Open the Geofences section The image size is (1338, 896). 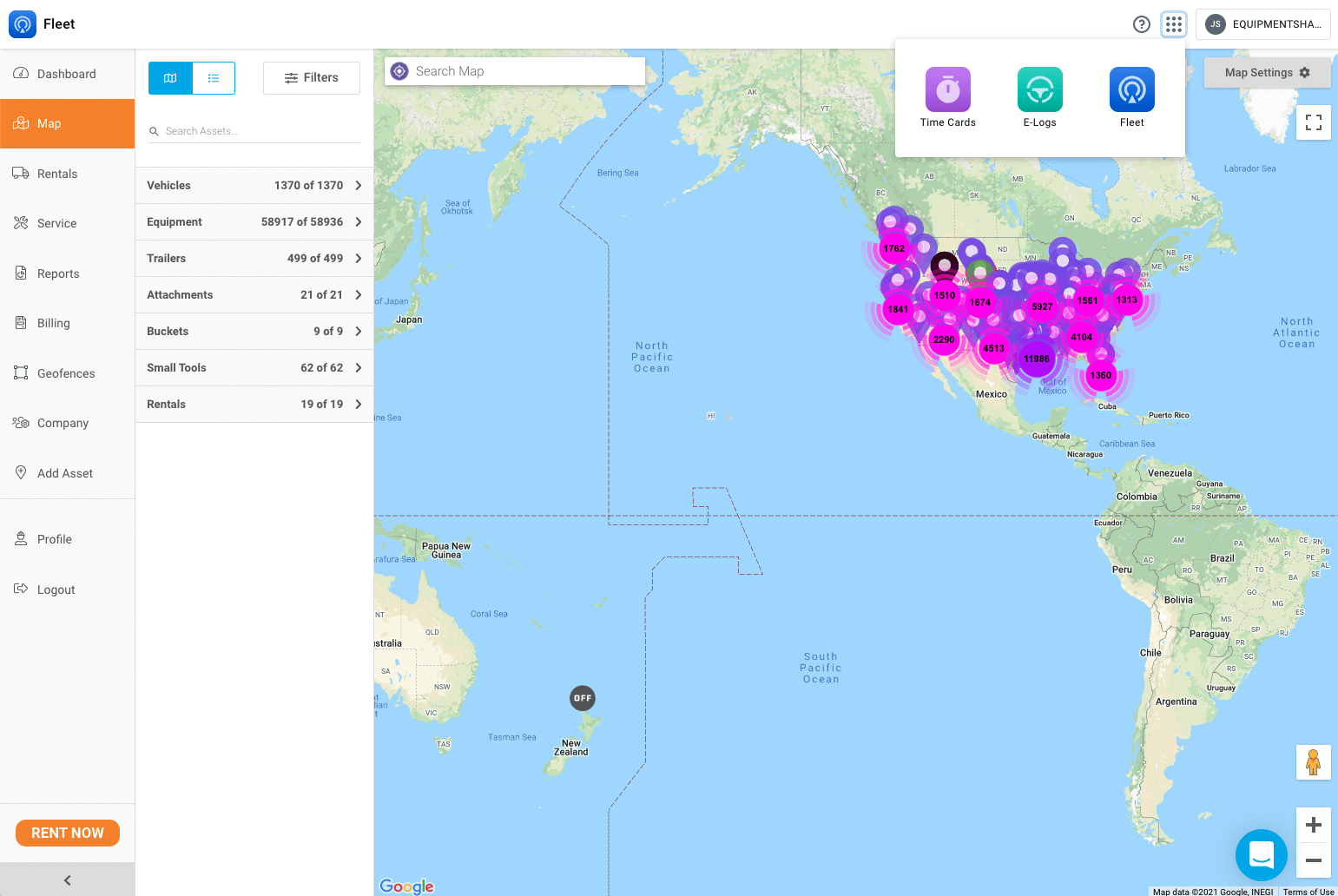65,372
